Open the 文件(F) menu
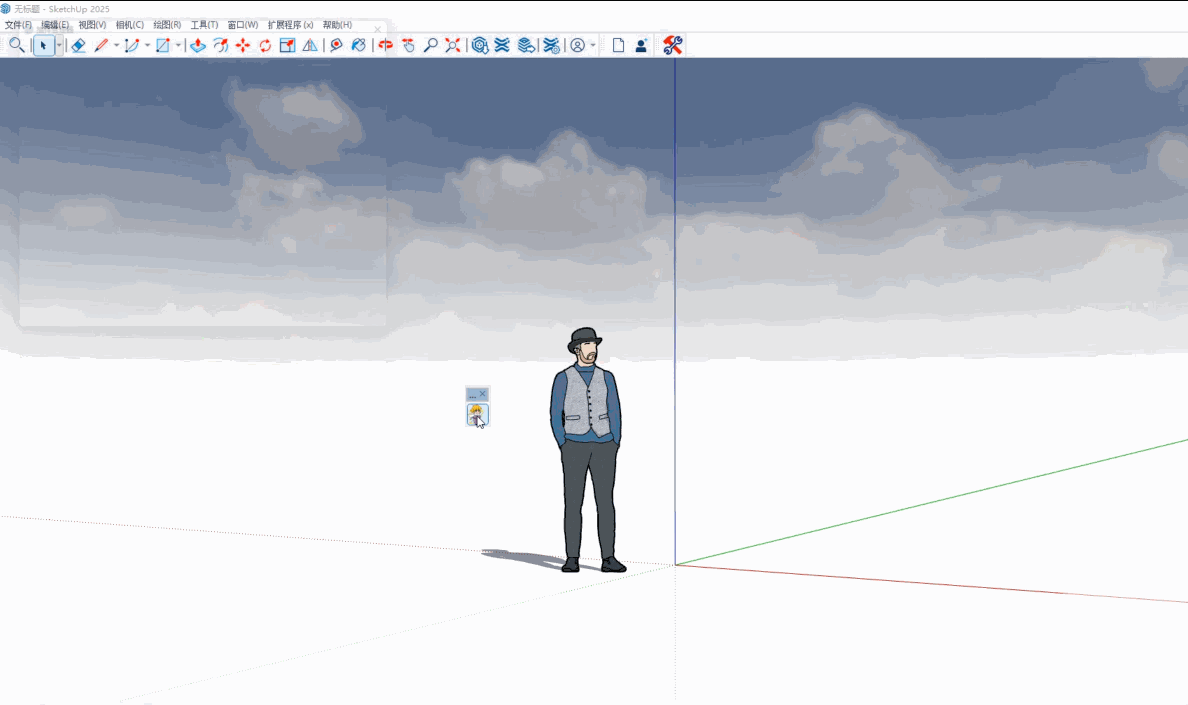Viewport: 1188px width, 705px height. pos(18,25)
